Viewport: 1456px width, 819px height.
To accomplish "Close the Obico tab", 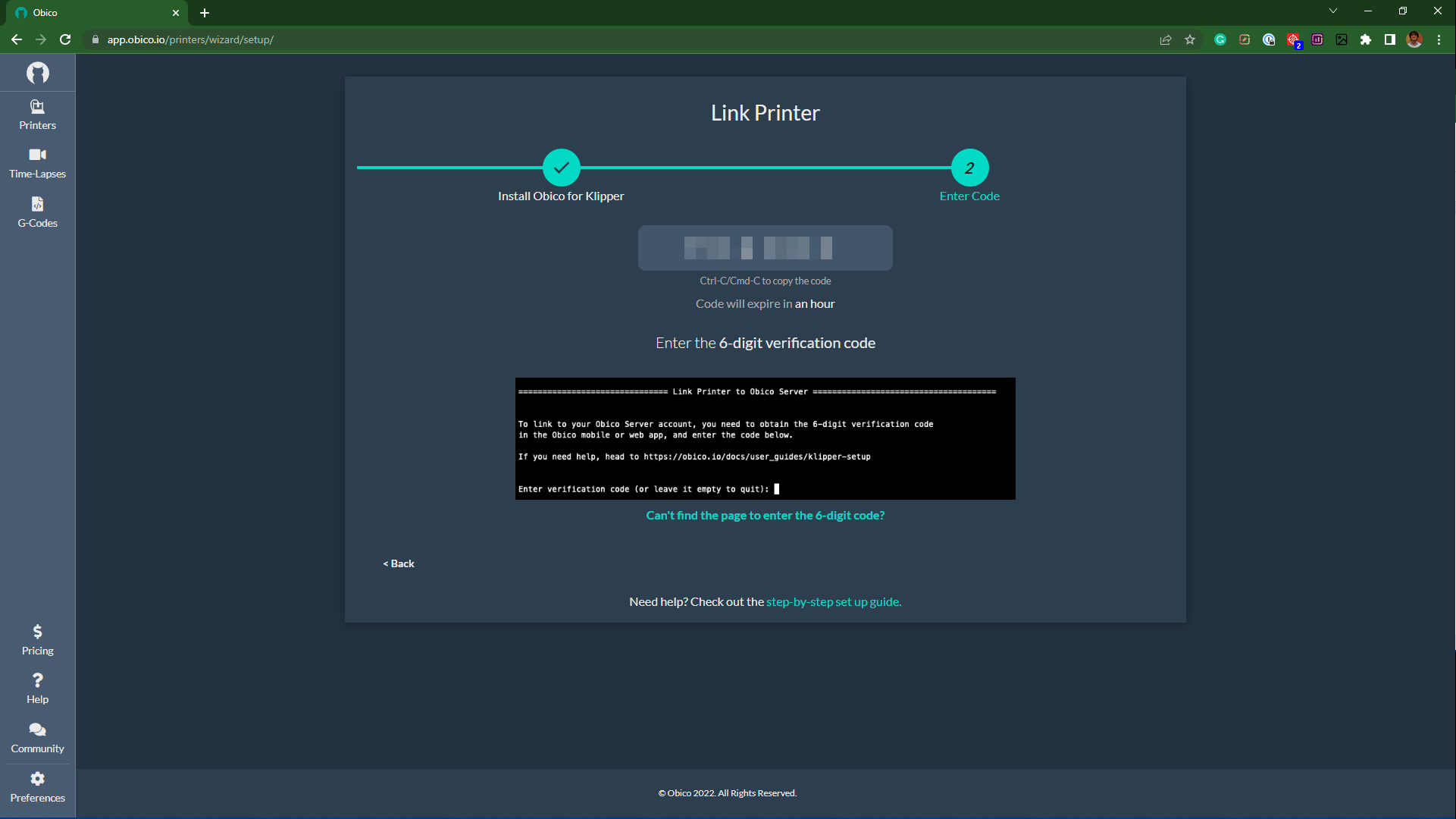I will 176,13.
